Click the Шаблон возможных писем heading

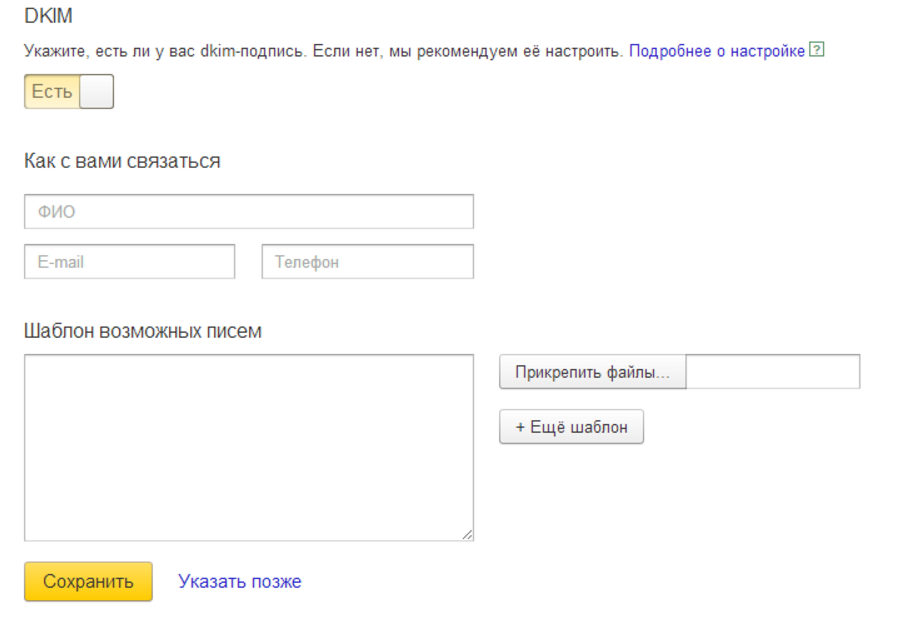pyautogui.click(x=143, y=331)
